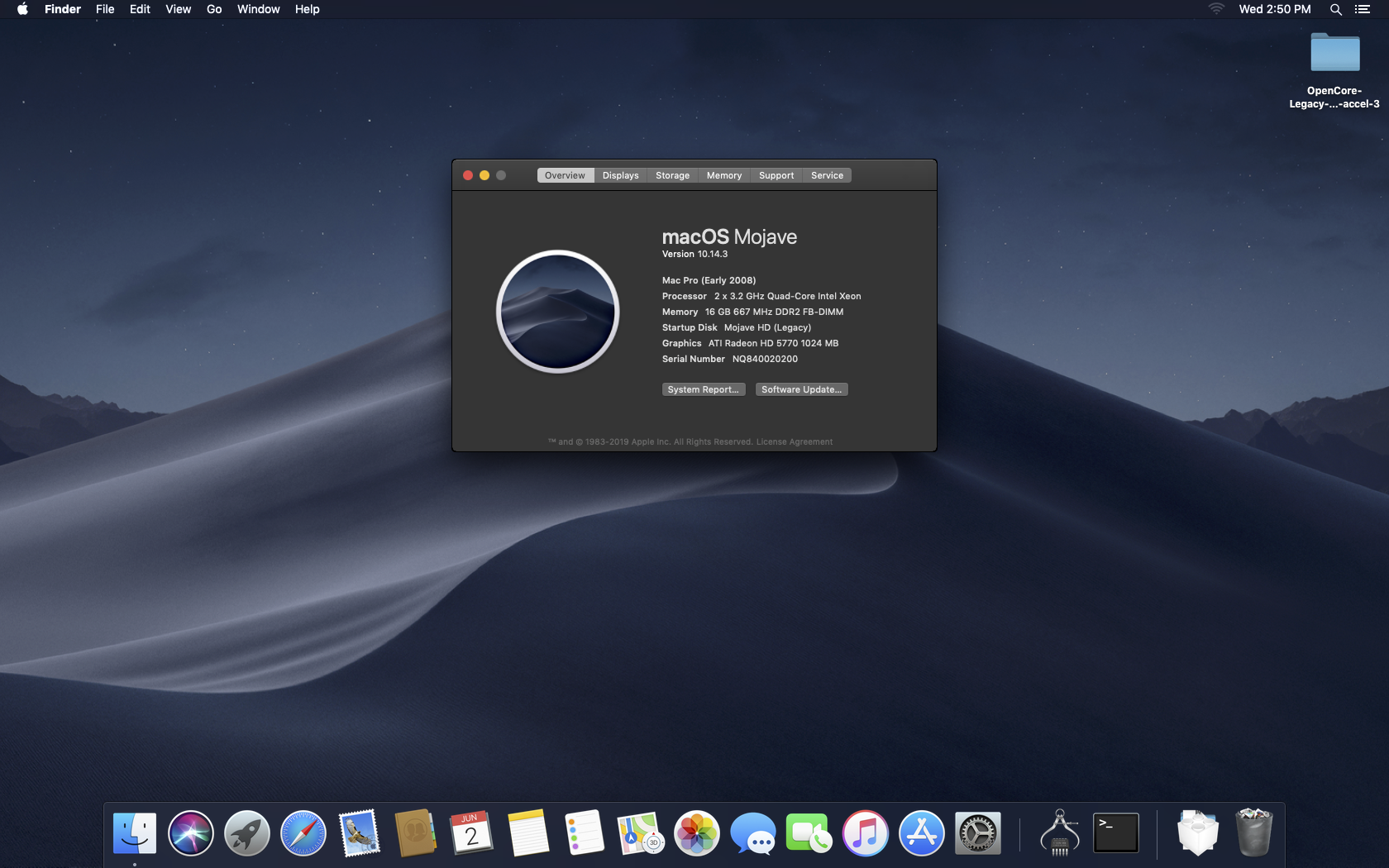The height and width of the screenshot is (868, 1389).
Task: Switch to the Displays tab
Action: click(x=620, y=175)
